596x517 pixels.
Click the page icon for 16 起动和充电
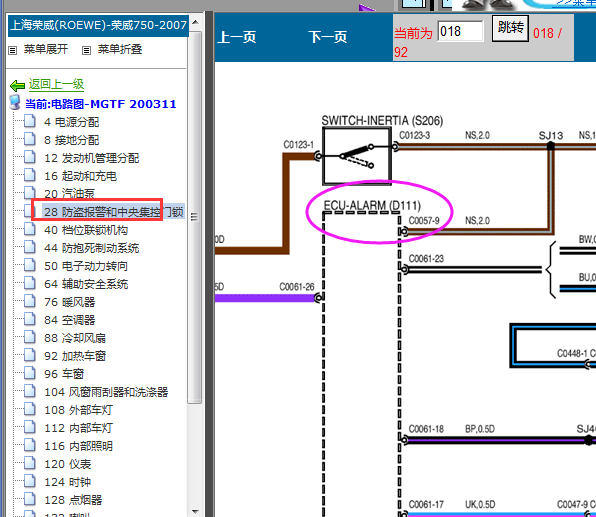[x=30, y=175]
